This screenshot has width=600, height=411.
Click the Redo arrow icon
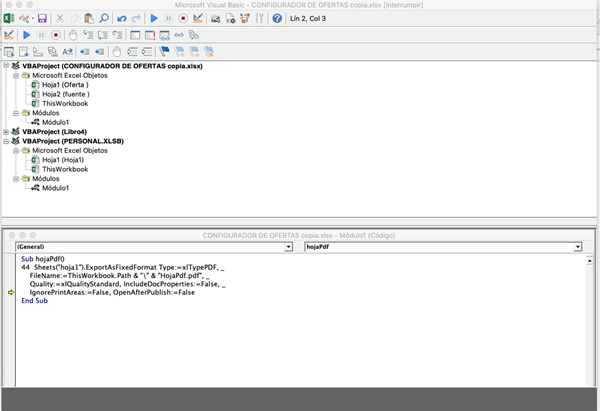pos(136,18)
